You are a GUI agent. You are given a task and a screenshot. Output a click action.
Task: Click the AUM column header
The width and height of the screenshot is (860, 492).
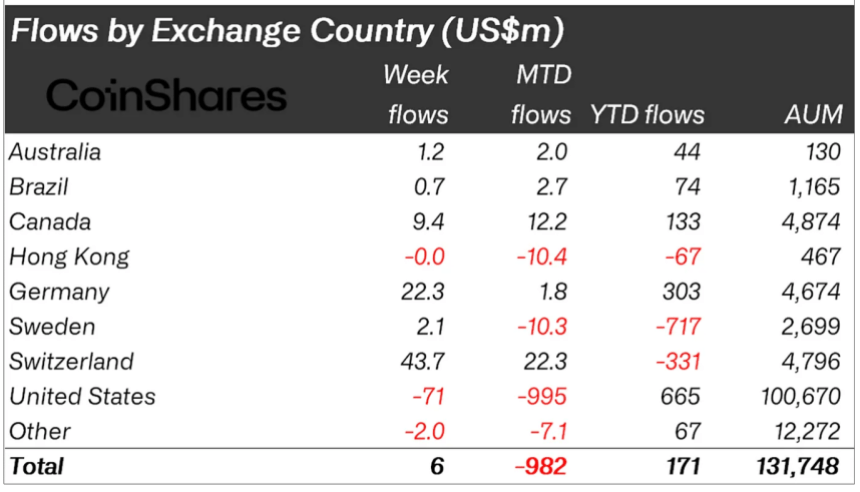point(813,115)
